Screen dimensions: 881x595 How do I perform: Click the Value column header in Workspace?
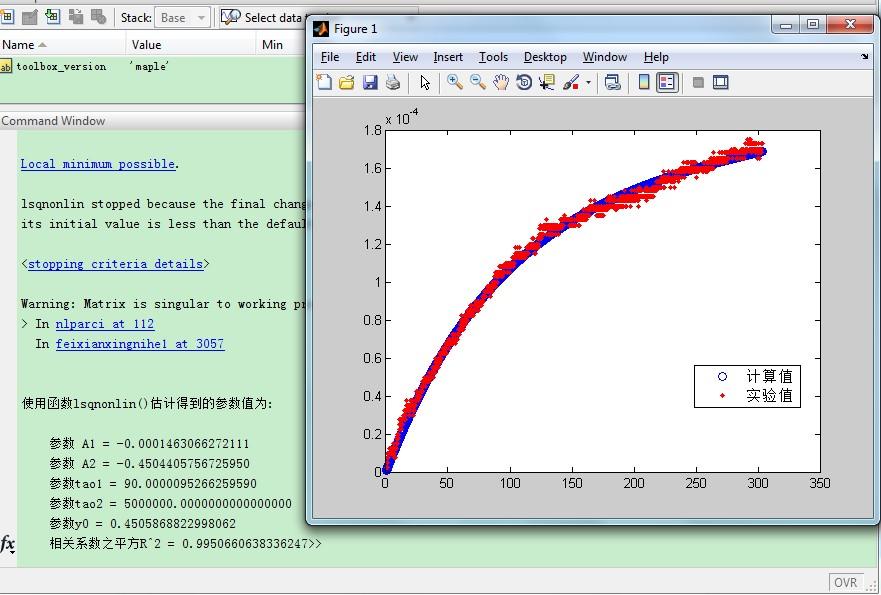coord(192,44)
